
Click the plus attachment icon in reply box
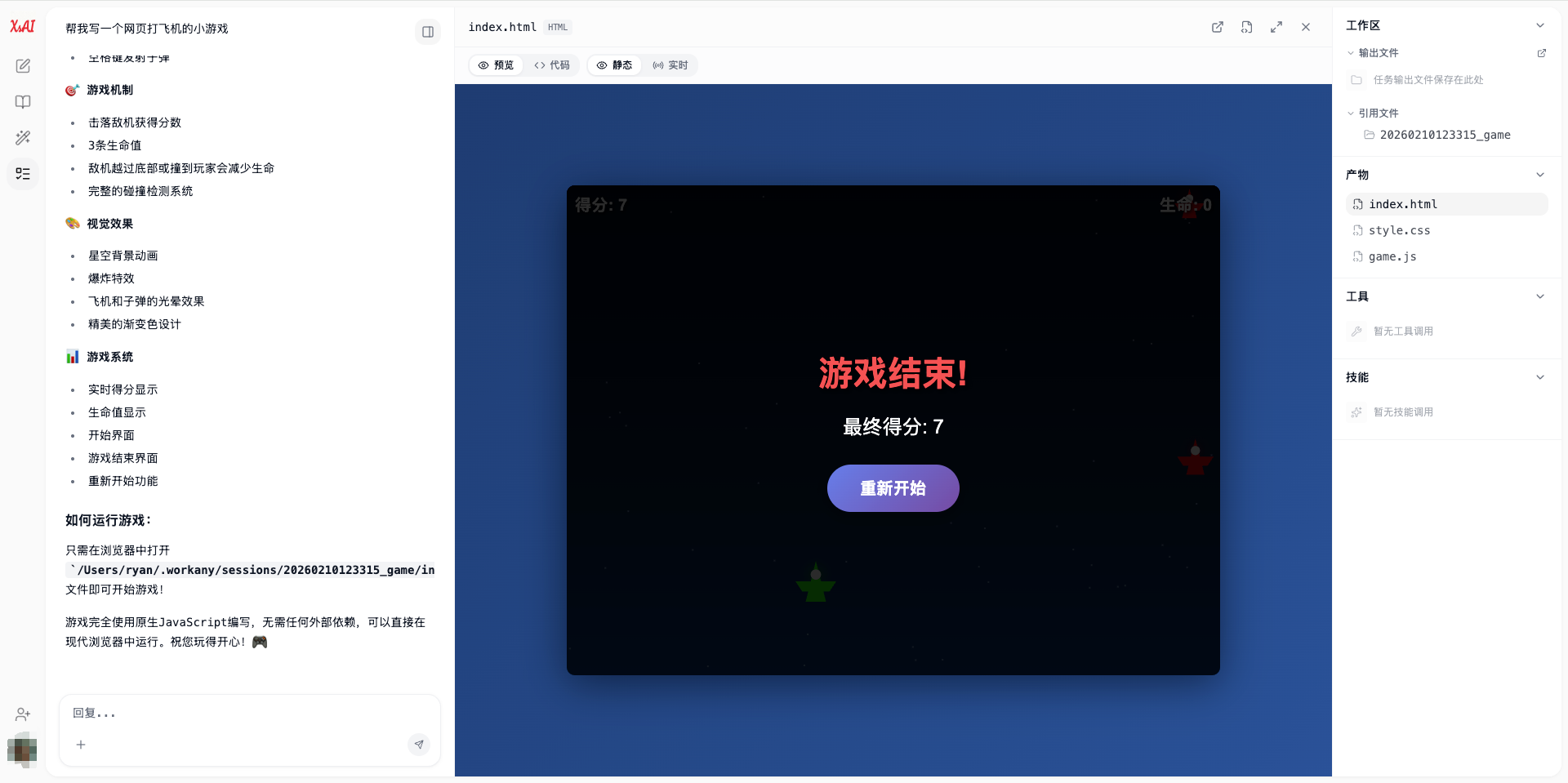(x=81, y=745)
